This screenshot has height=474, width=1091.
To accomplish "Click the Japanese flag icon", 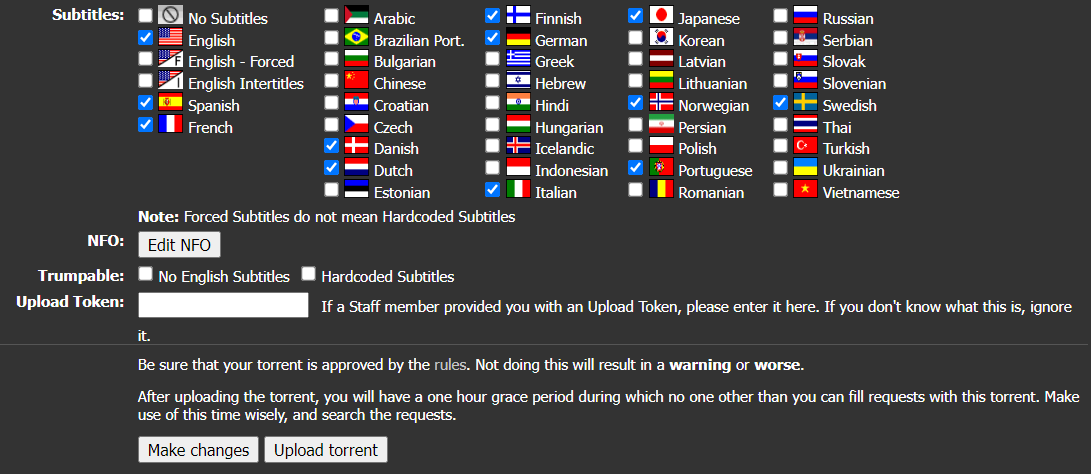I will click(x=661, y=16).
